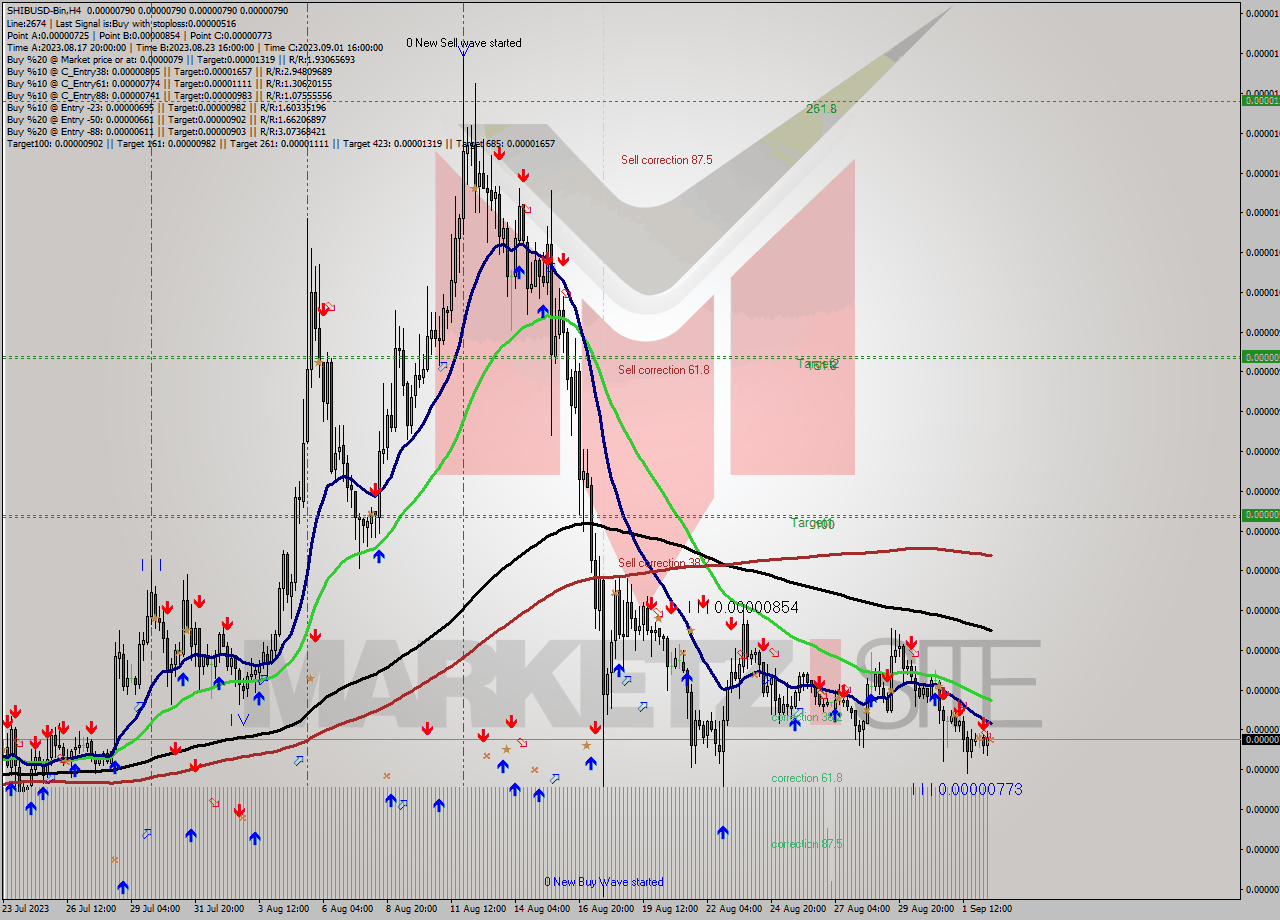Click the 'Buy %20 @ Entry -88' row
1280x920 pixels.
point(166,132)
